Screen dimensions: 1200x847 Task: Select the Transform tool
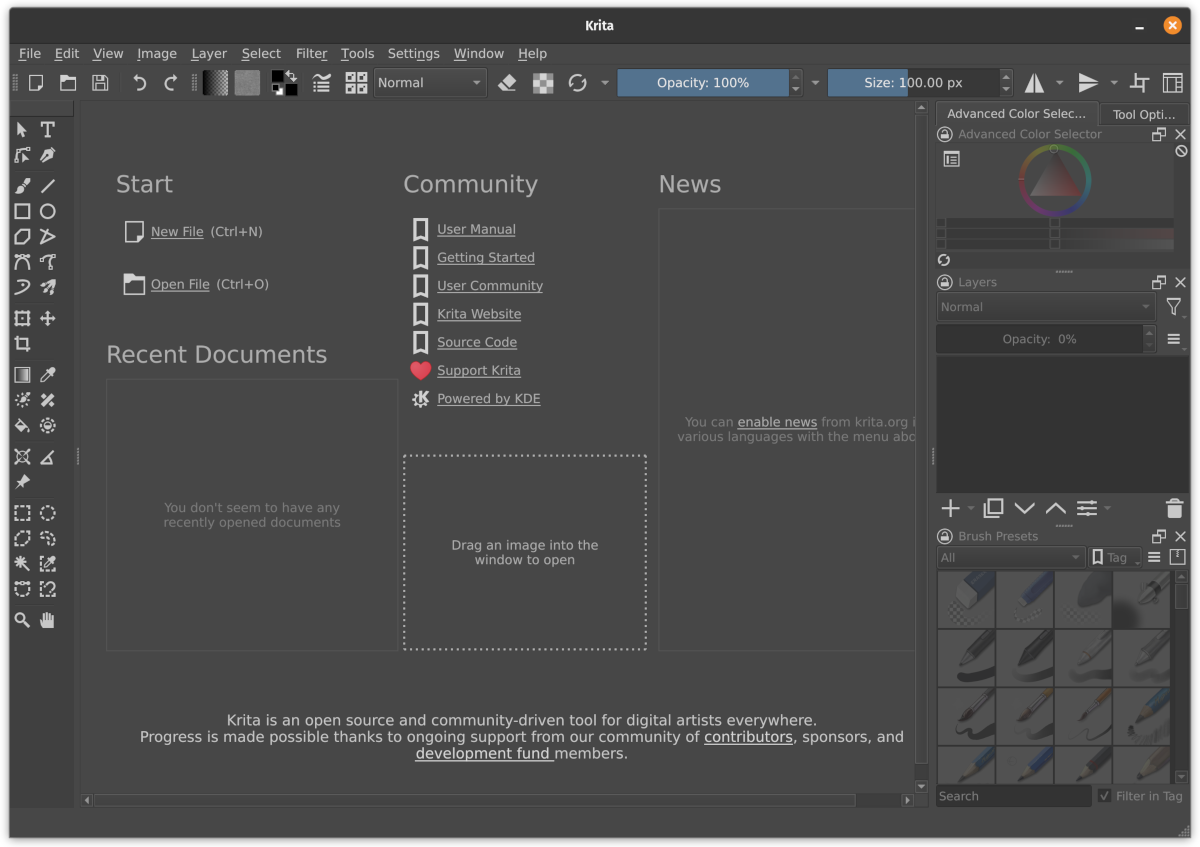click(22, 318)
